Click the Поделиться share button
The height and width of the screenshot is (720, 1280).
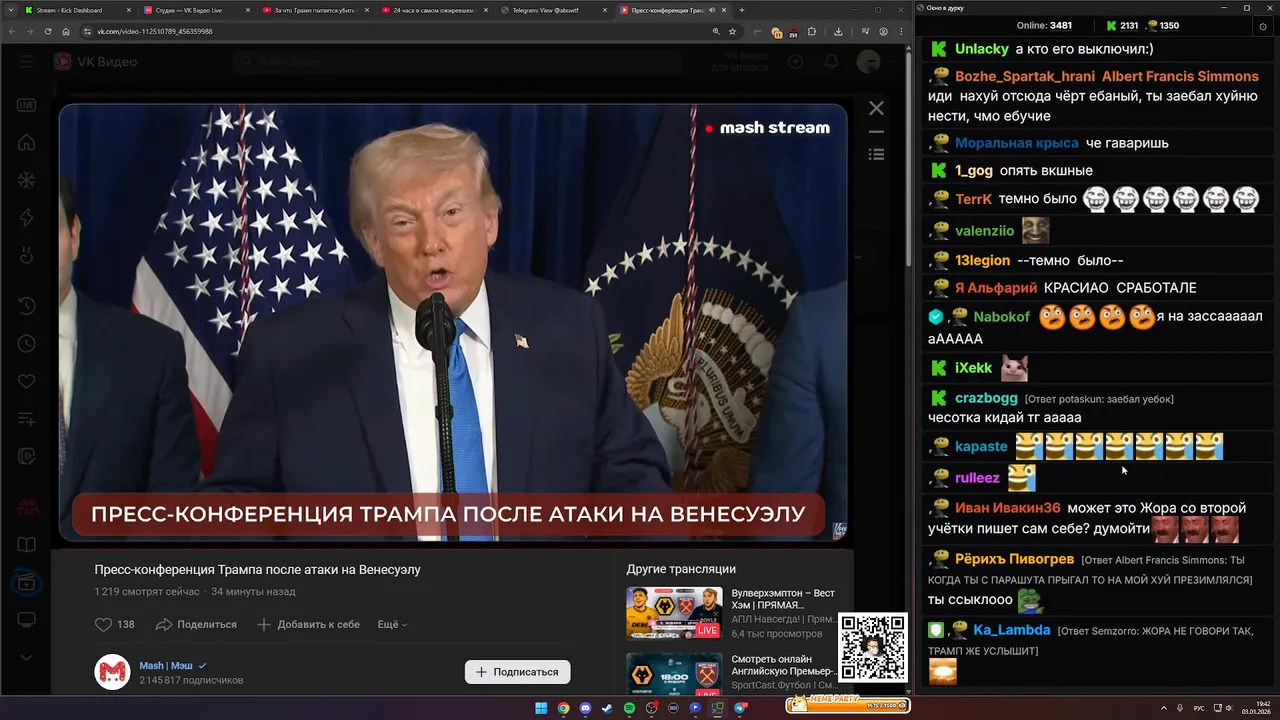[x=196, y=624]
